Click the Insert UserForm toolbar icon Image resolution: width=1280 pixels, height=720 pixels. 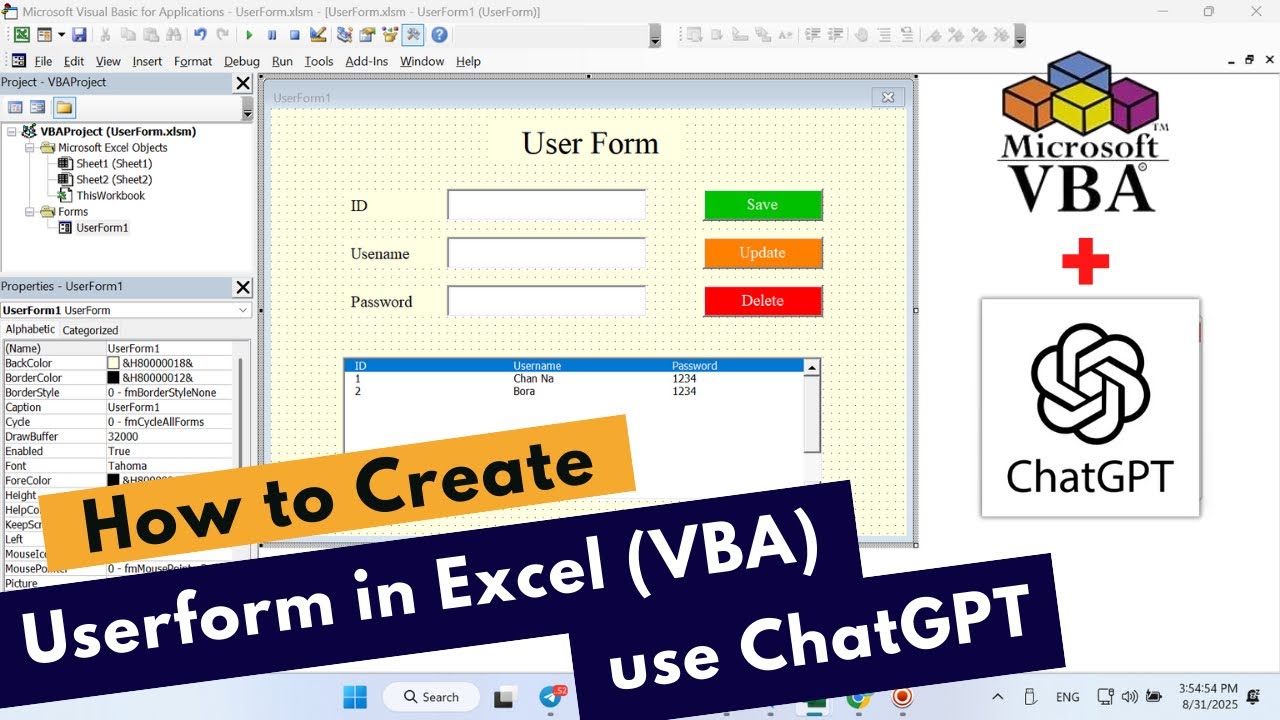(44, 35)
